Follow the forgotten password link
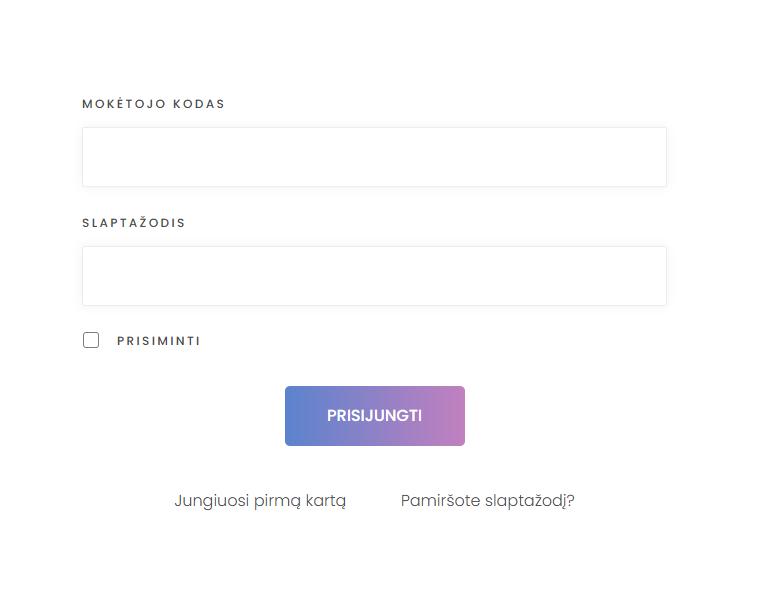 coord(487,501)
